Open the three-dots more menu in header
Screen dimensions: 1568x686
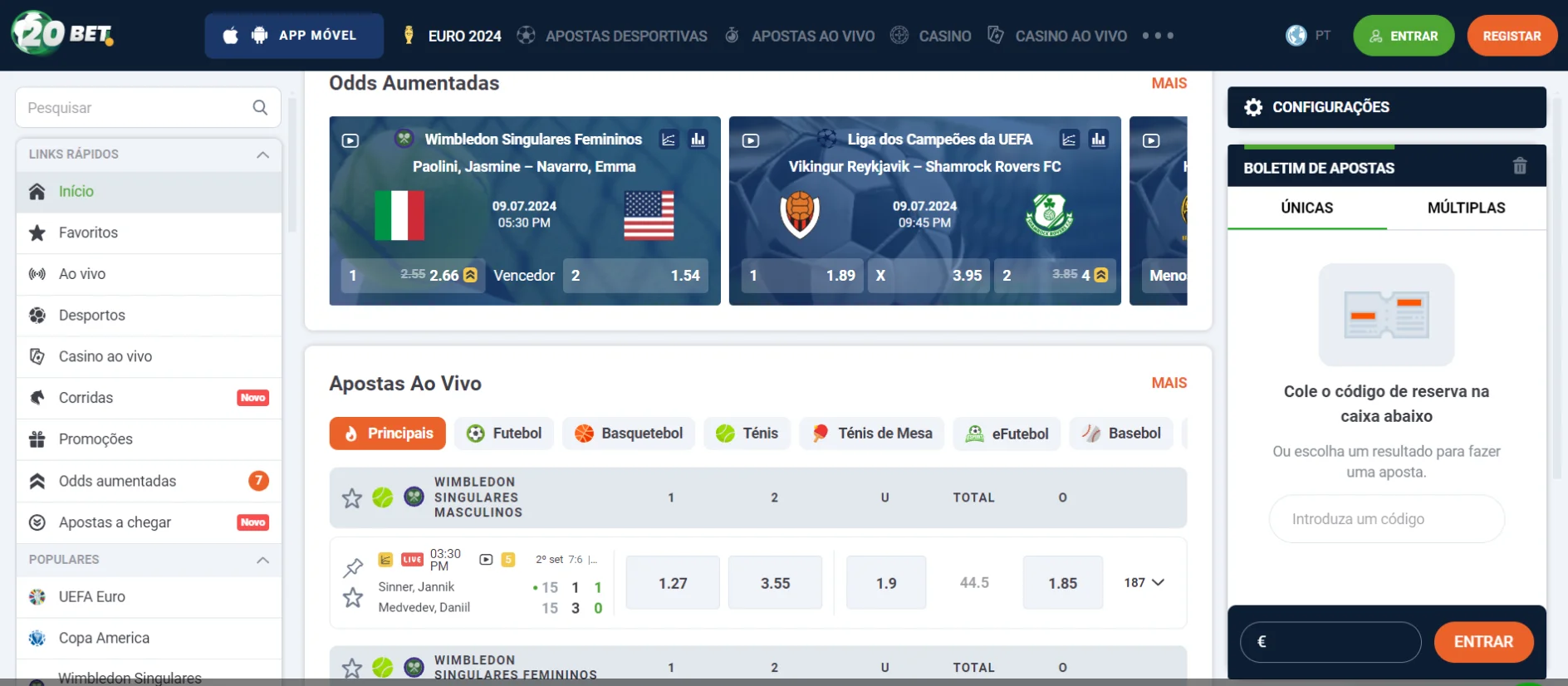click(1158, 36)
